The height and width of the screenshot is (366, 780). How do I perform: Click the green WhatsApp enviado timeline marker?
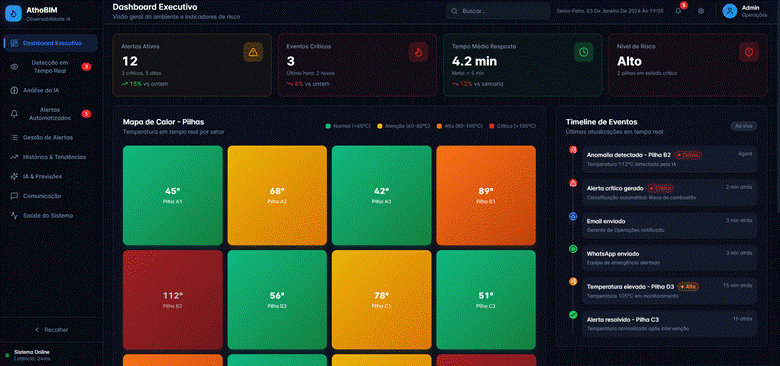(573, 249)
